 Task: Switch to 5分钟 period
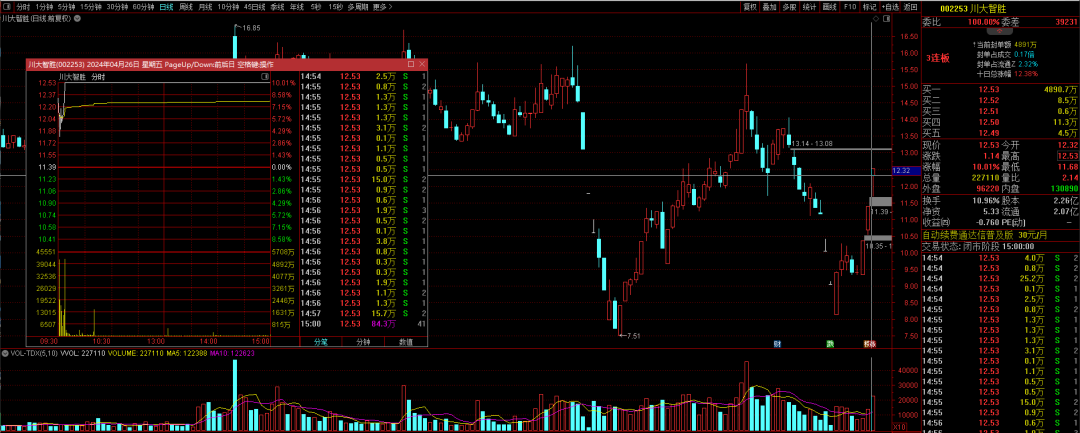pyautogui.click(x=66, y=6)
